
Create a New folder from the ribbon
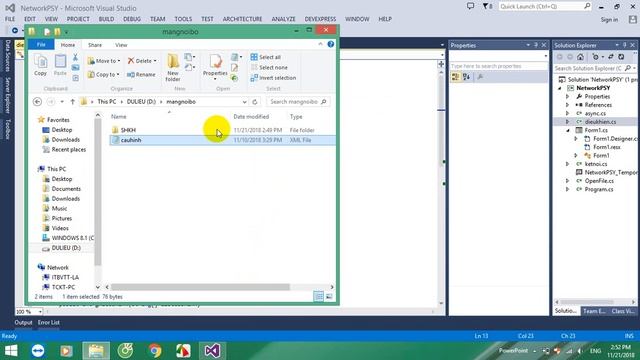tap(173, 68)
